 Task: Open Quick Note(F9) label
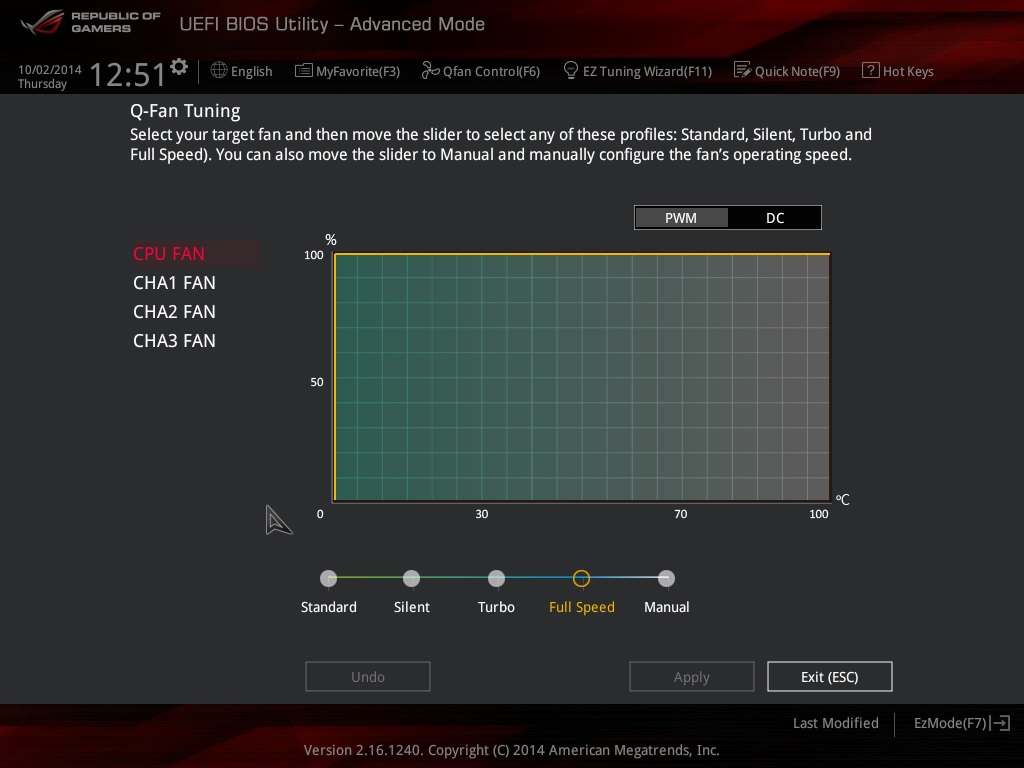pyautogui.click(x=797, y=71)
